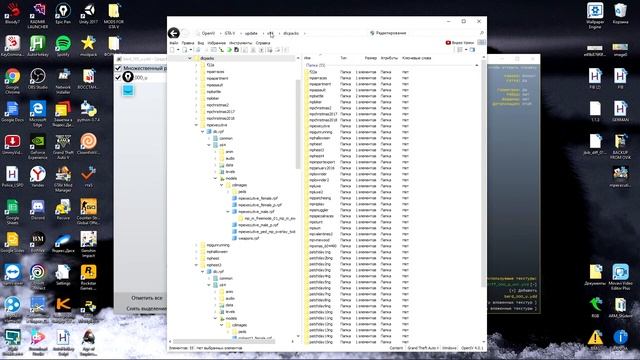Screen dimensions: 640x360
Task: Open the Google Docs desktop shortcut
Action: pyautogui.click(x=12, y=111)
